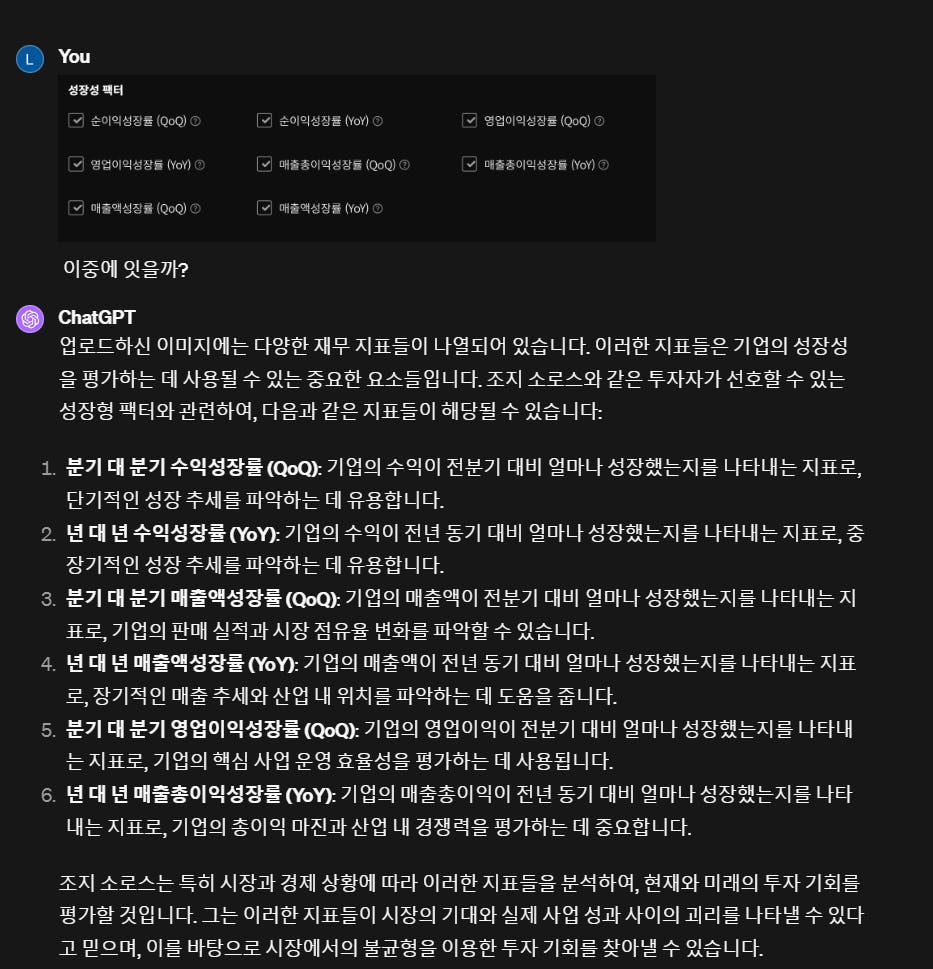Screen dimensions: 933x969
Task: Open help icon beside 순이익성장률 (QoQ)
Action: click(x=195, y=121)
